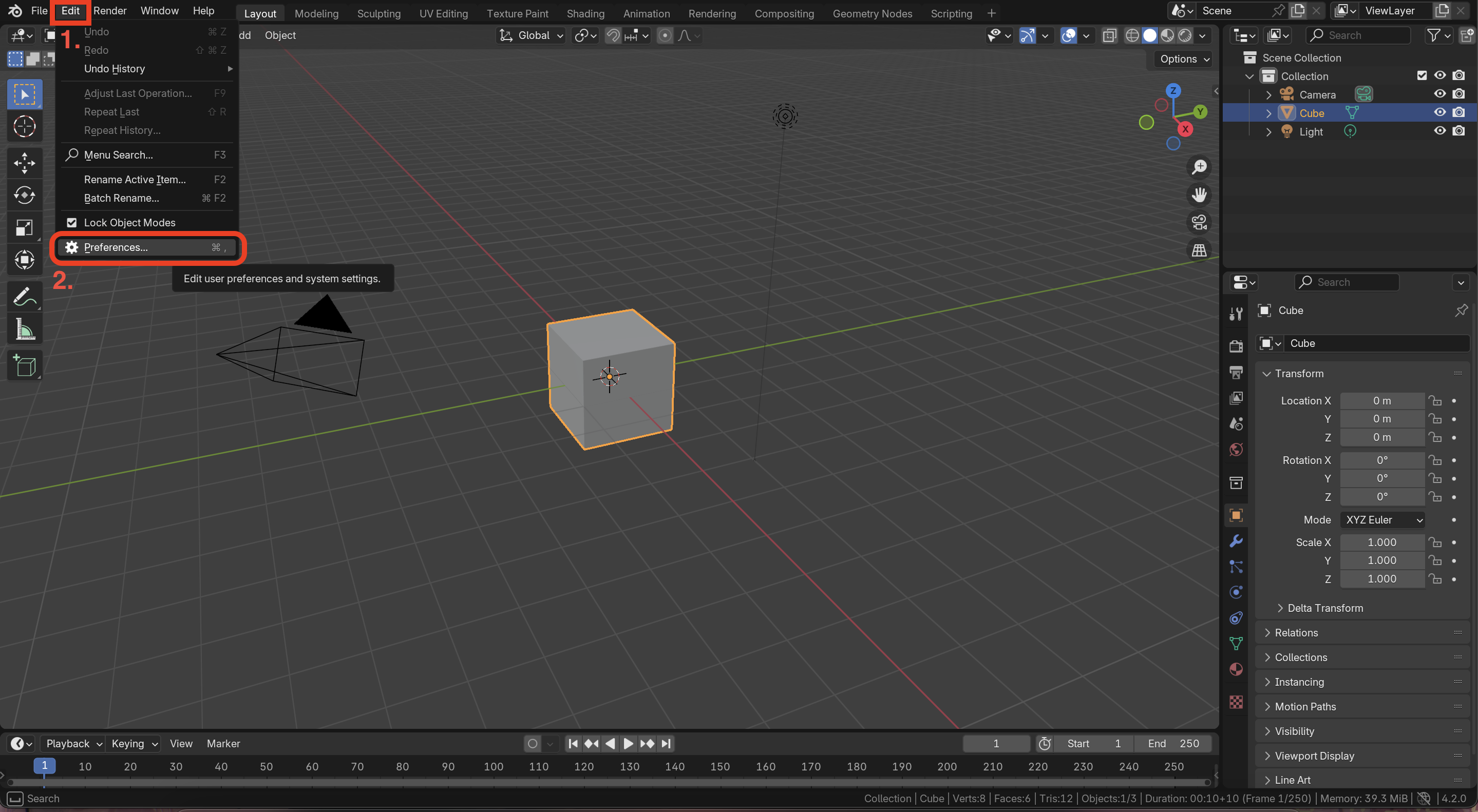Viewport: 1478px width, 812px height.
Task: Open Global transform orientation dropdown
Action: 532,35
